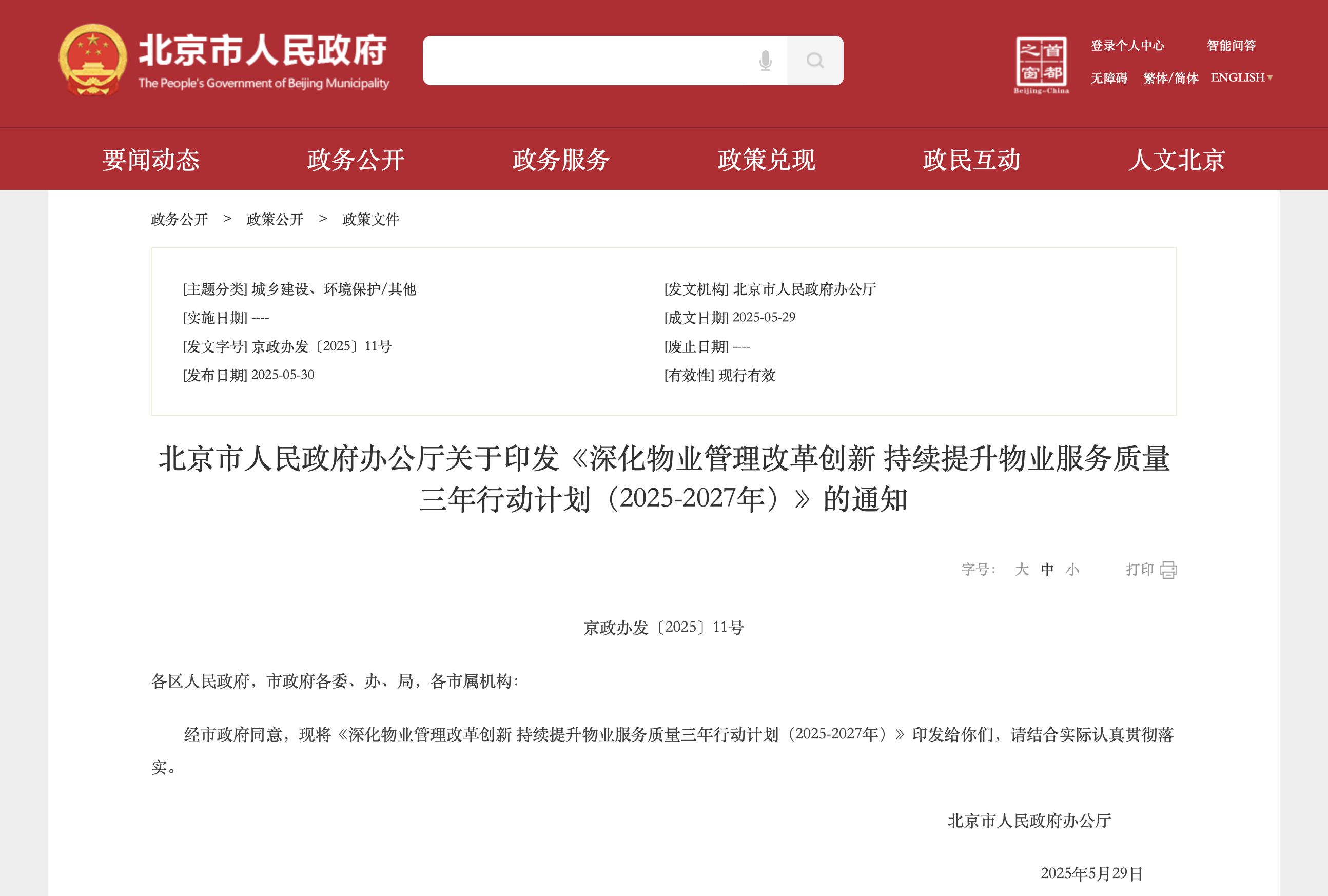This screenshot has width=1328, height=896.
Task: Open the 政务公开 navigation menu
Action: (356, 160)
